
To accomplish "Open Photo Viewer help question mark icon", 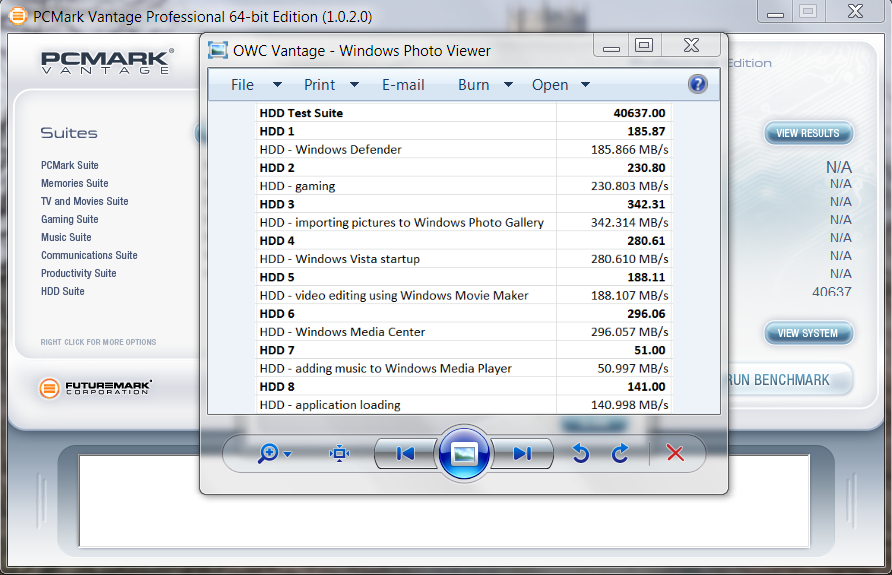I will pyautogui.click(x=697, y=84).
